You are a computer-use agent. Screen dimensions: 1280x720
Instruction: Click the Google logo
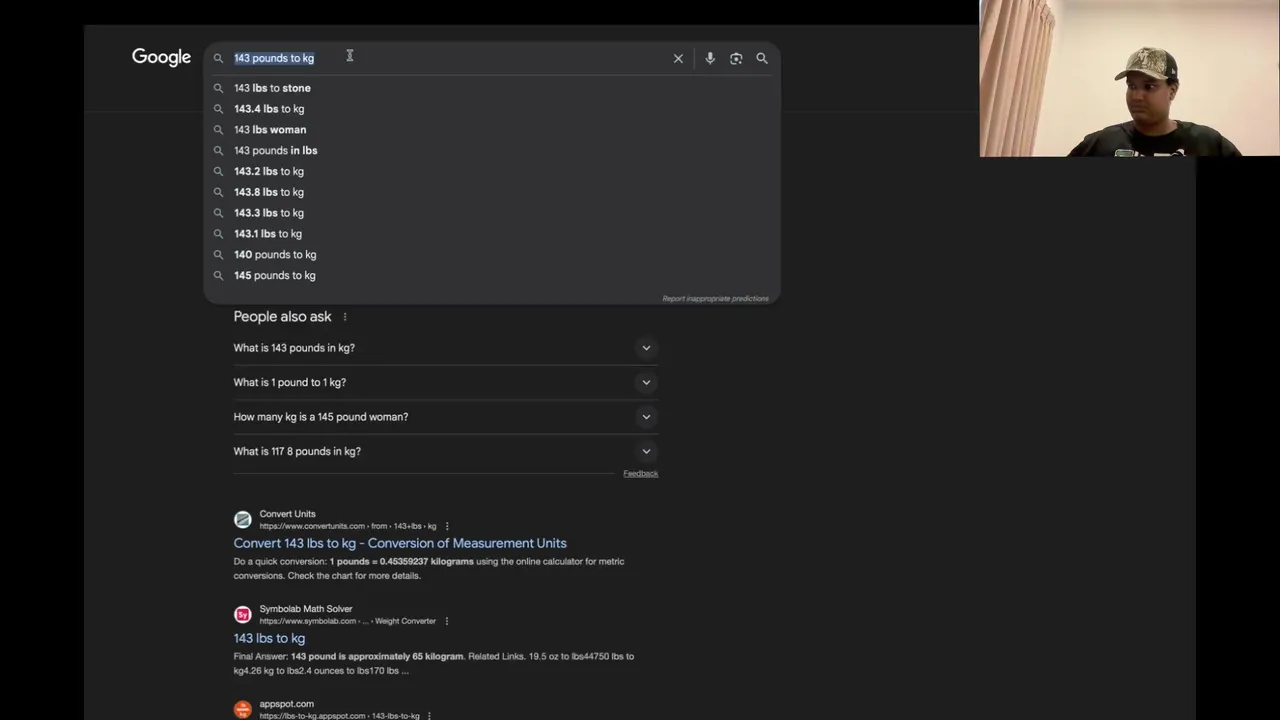[161, 58]
